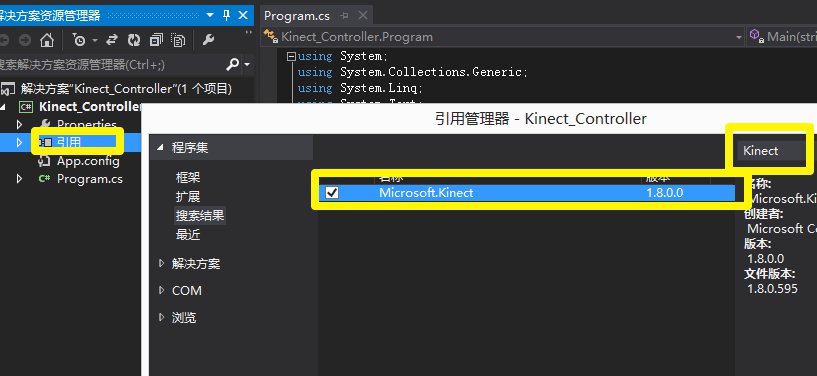Select the solution 'Kinect_Controller' root node
The image size is (817, 376).
127,89
